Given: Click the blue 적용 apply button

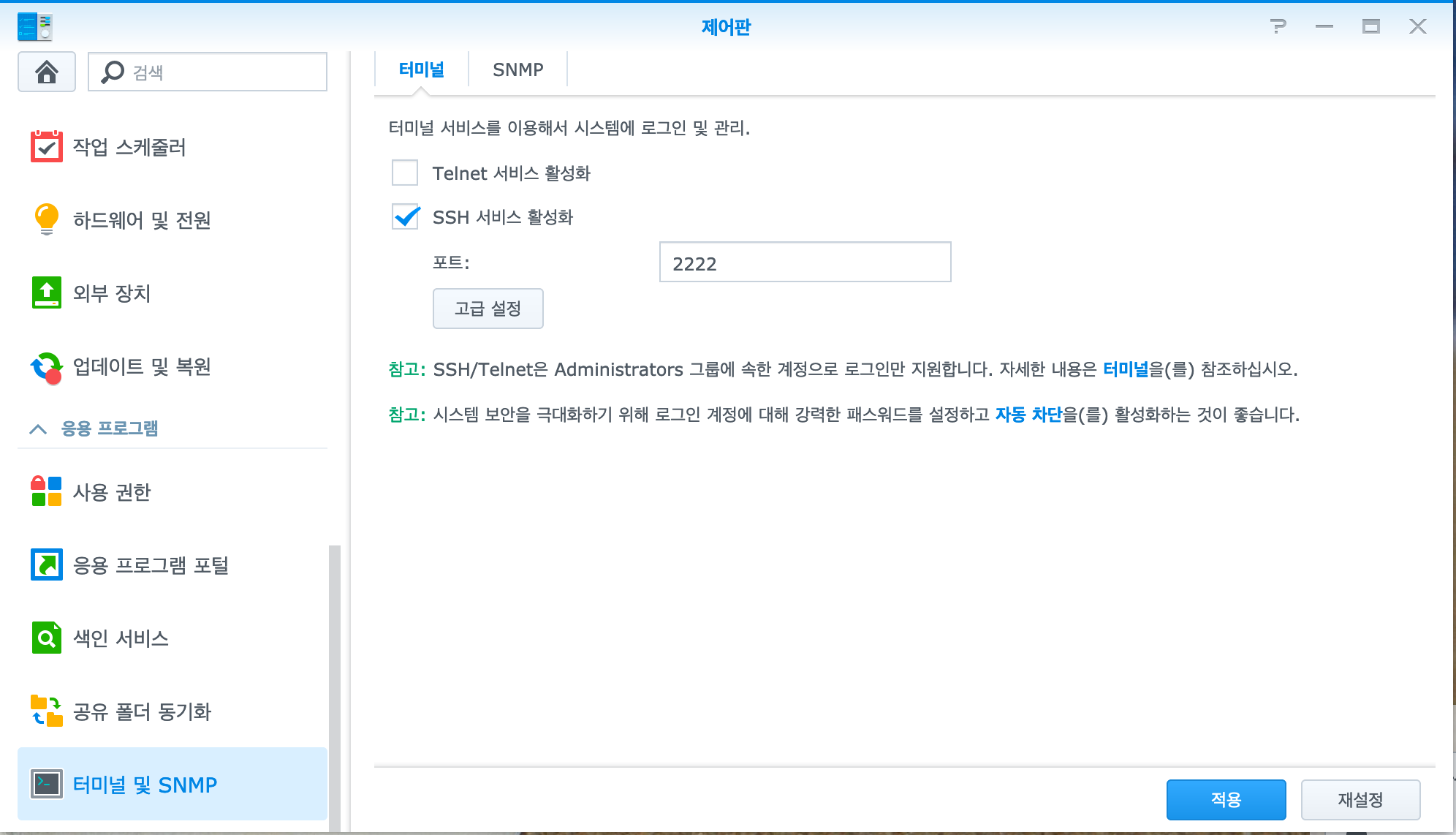Looking at the screenshot, I should (1226, 799).
